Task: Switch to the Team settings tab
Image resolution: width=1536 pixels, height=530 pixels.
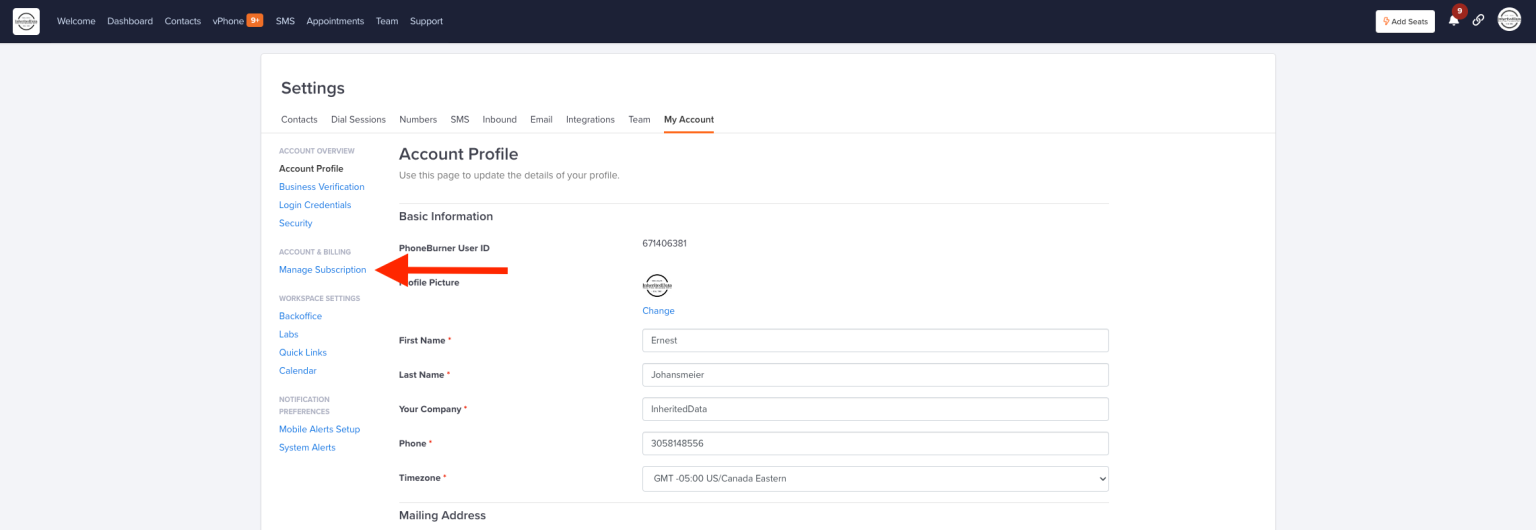Action: click(639, 119)
